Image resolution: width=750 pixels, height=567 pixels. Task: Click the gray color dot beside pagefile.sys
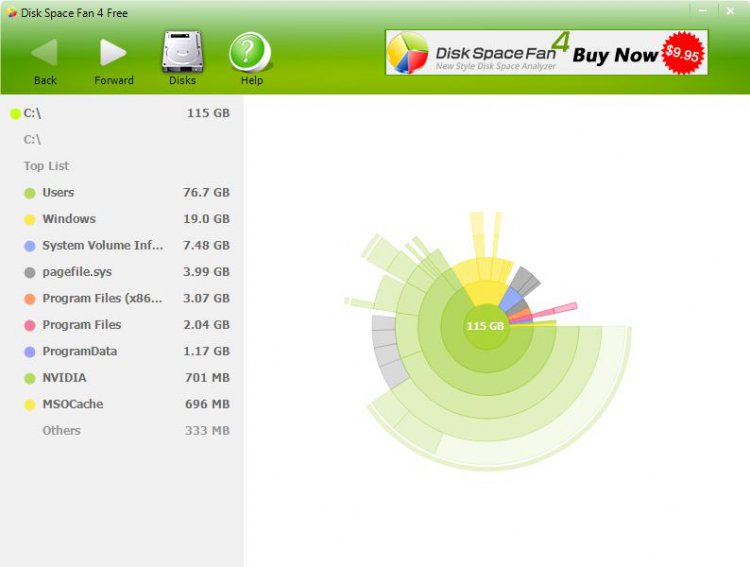coord(30,273)
